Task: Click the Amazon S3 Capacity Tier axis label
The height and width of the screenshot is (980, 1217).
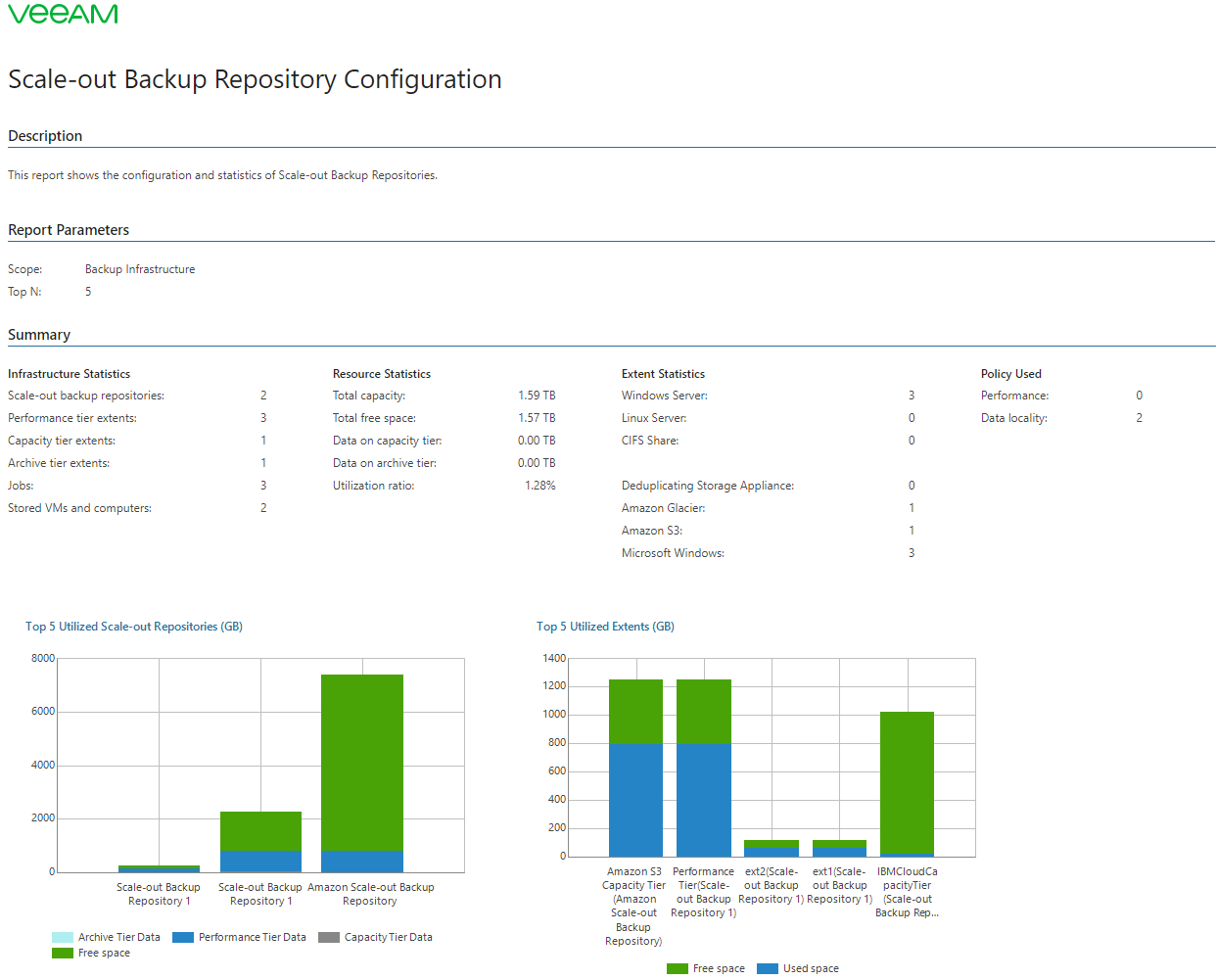Action: (x=633, y=907)
